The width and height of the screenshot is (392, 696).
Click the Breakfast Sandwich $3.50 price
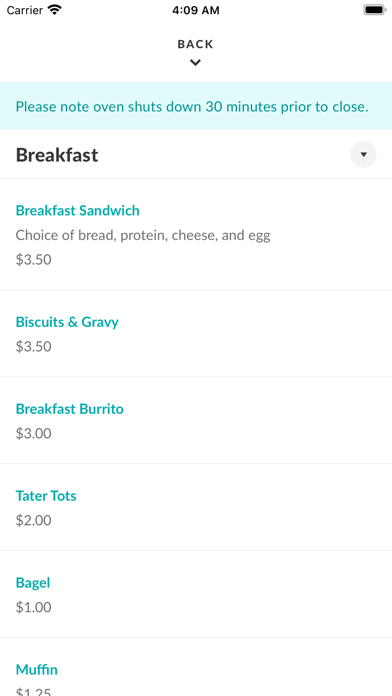pos(34,260)
